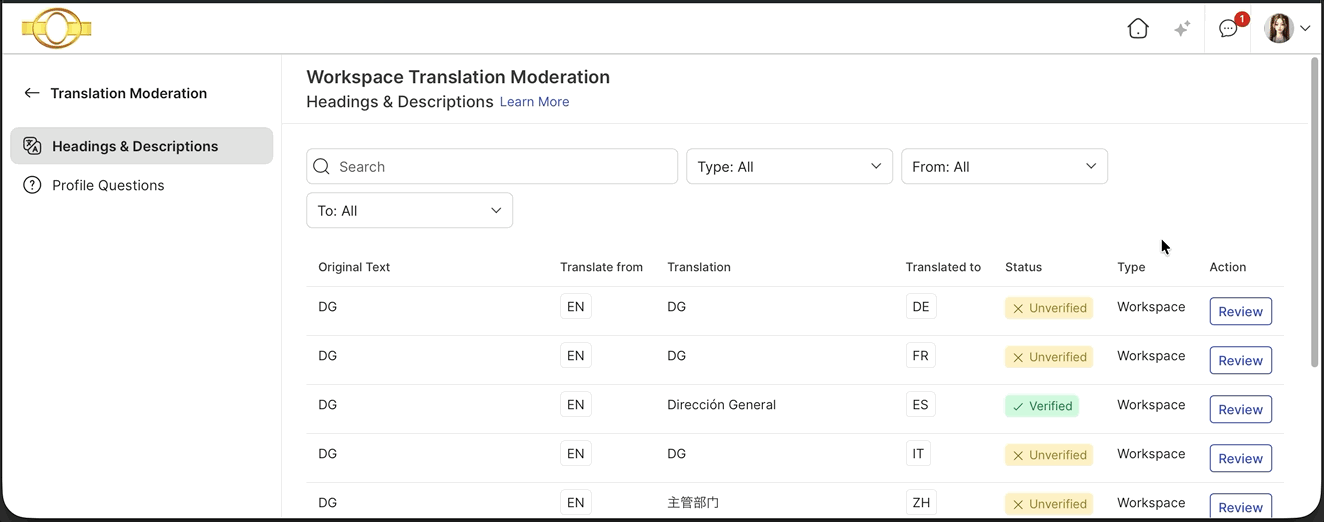Viewport: 1324px width, 522px height.
Task: Open the From: All dropdown
Action: 1004,167
